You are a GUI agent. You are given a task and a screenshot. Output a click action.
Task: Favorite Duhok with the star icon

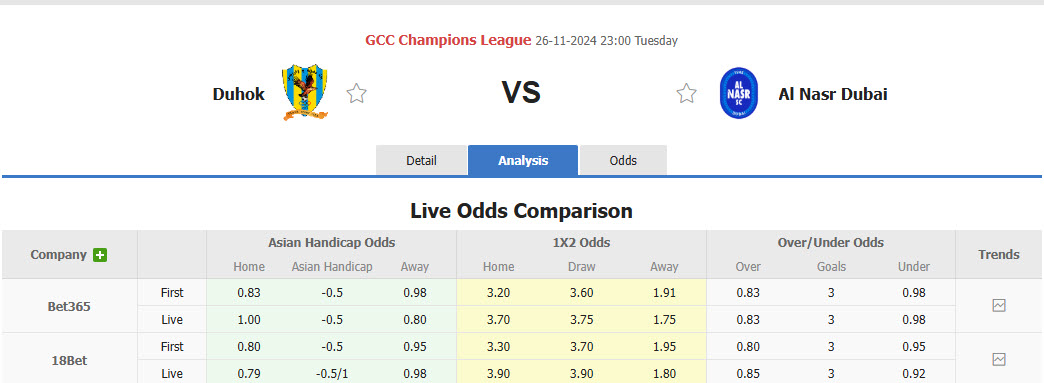356,93
